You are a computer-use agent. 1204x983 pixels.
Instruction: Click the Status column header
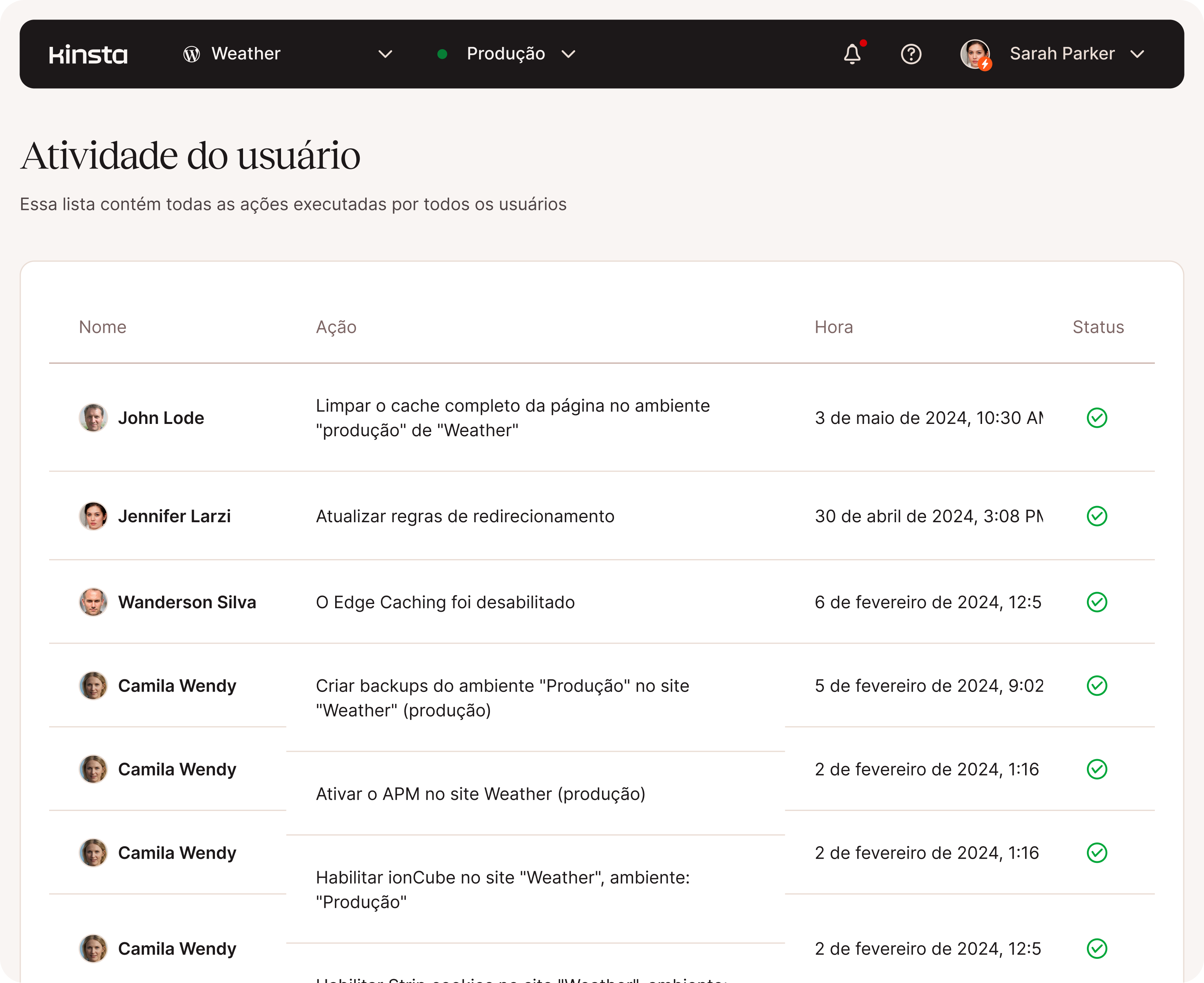click(x=1098, y=327)
